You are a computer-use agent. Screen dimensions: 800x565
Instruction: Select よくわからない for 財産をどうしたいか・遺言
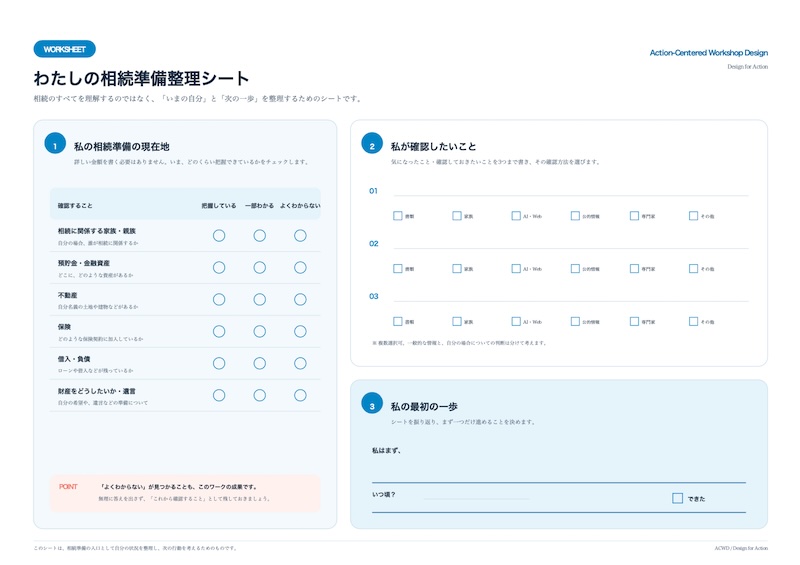[x=300, y=395]
